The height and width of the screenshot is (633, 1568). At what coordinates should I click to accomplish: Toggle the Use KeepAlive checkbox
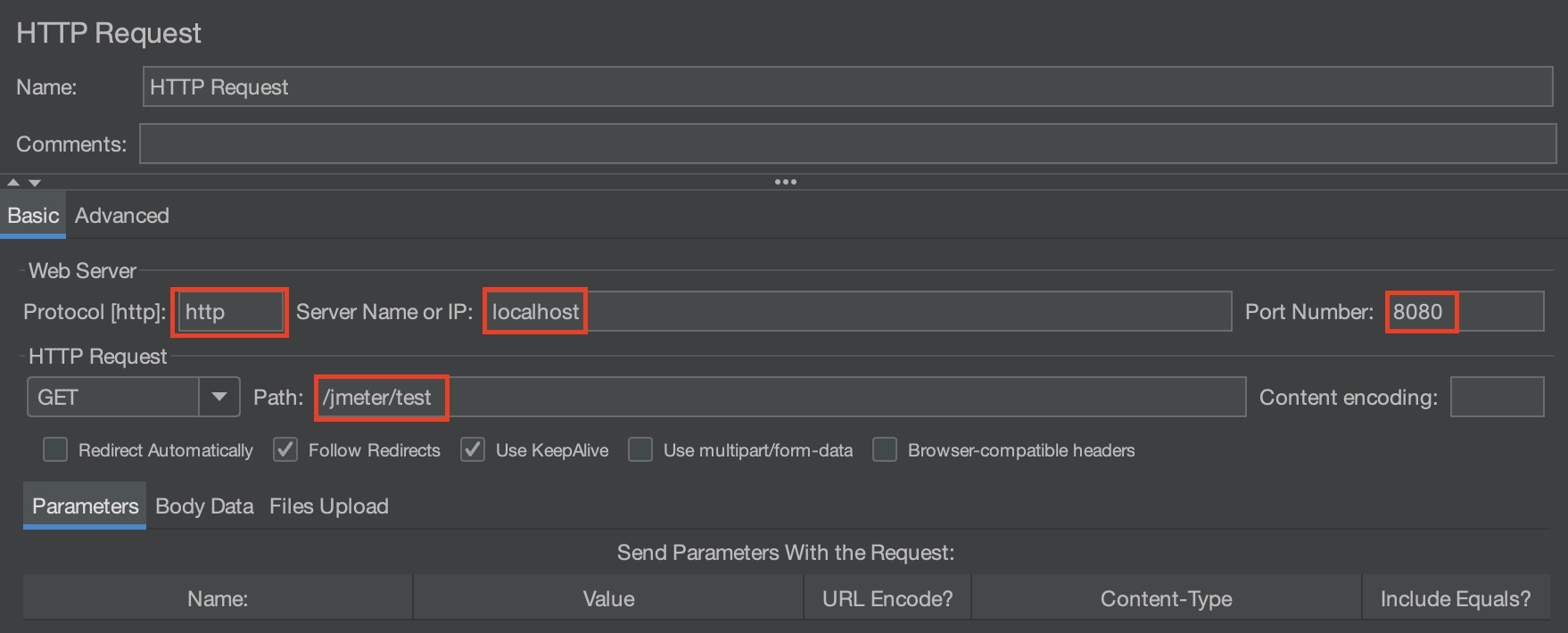pyautogui.click(x=473, y=449)
